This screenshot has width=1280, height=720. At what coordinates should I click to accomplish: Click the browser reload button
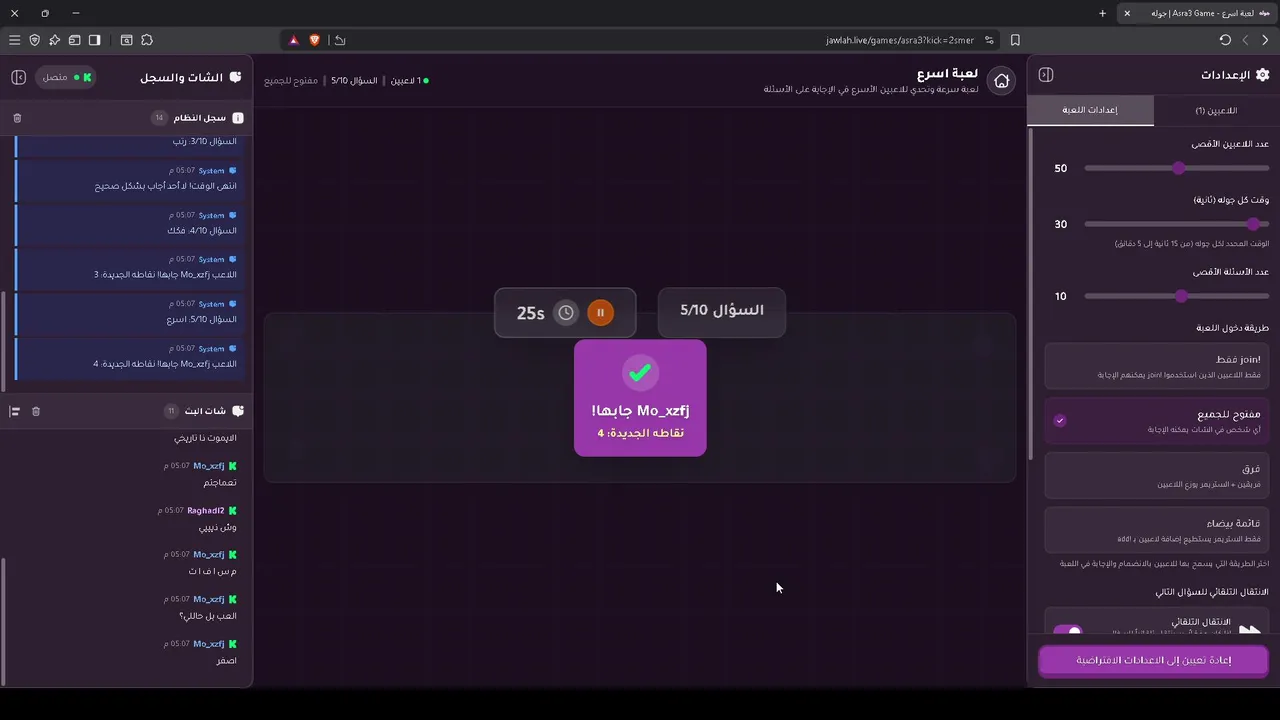coord(1225,40)
